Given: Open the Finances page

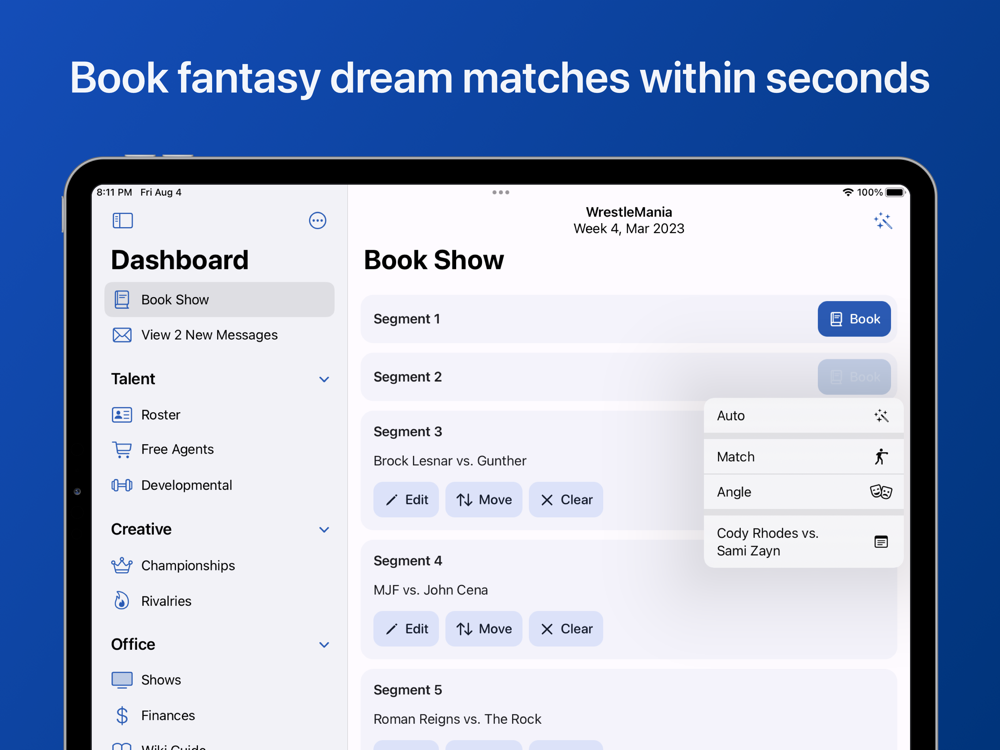Looking at the screenshot, I should coord(219,716).
